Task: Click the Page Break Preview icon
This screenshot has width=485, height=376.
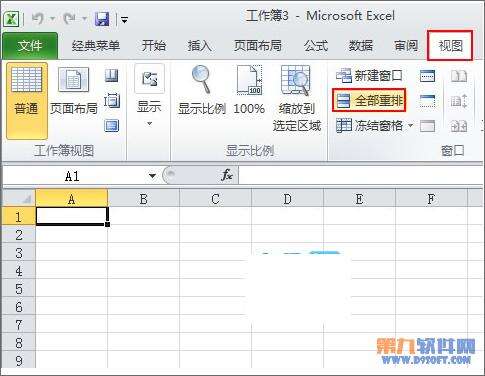Action: point(112,76)
